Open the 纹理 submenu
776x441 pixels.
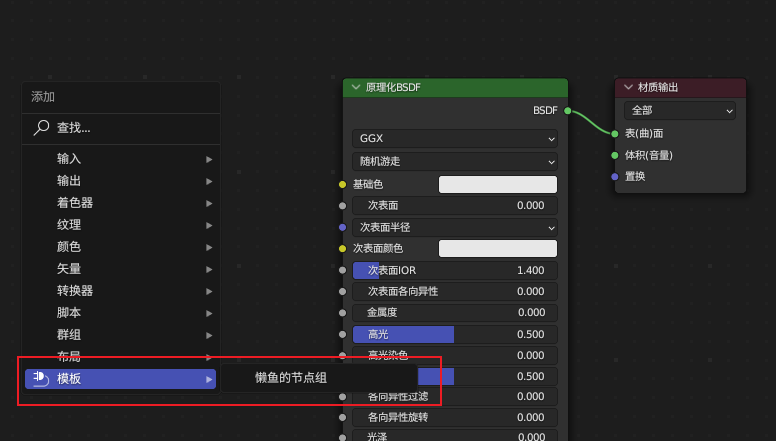pos(121,225)
